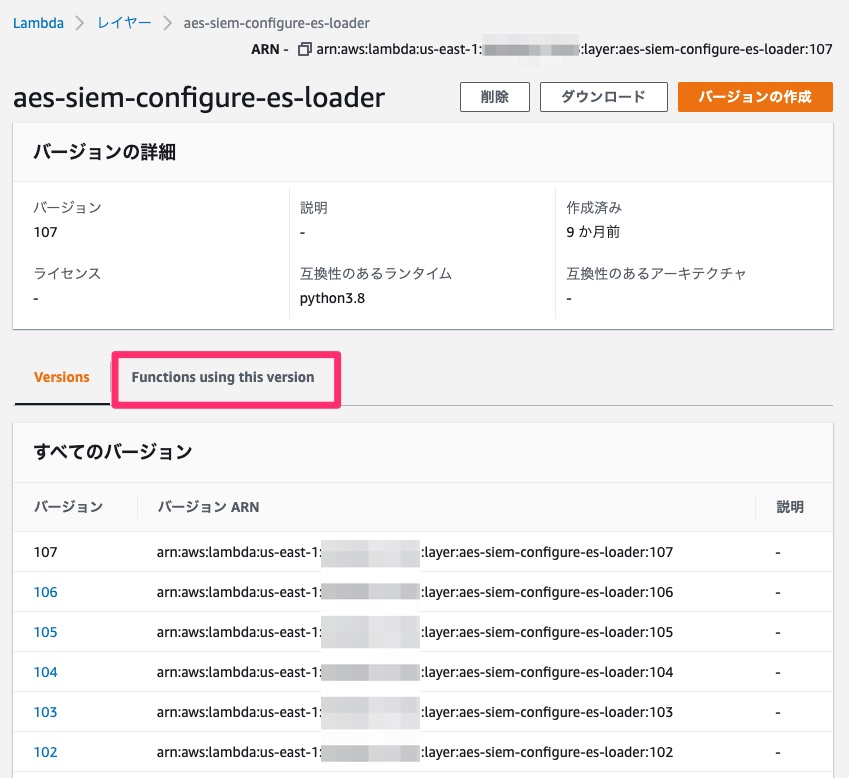Open version 104 link

point(45,672)
